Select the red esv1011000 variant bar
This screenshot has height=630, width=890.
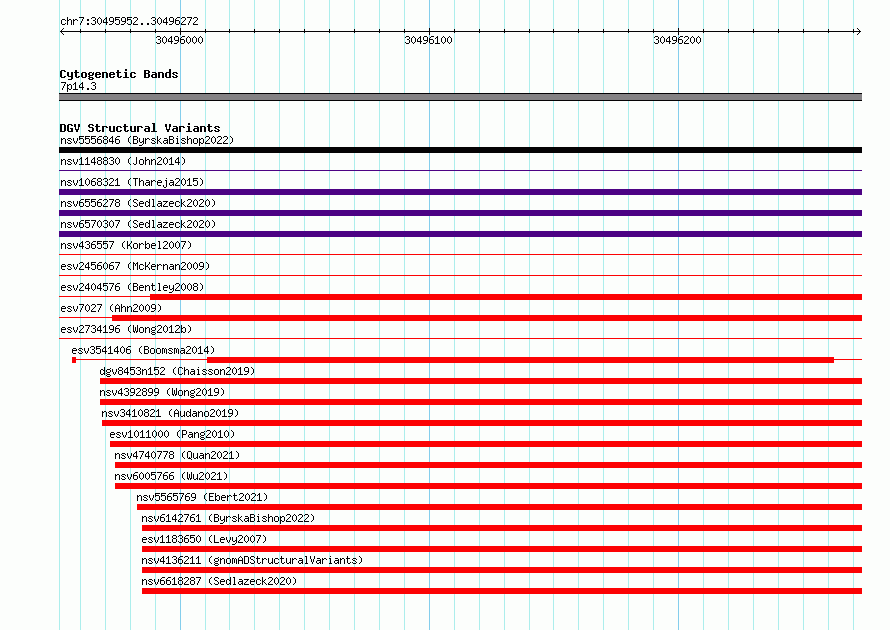486,444
